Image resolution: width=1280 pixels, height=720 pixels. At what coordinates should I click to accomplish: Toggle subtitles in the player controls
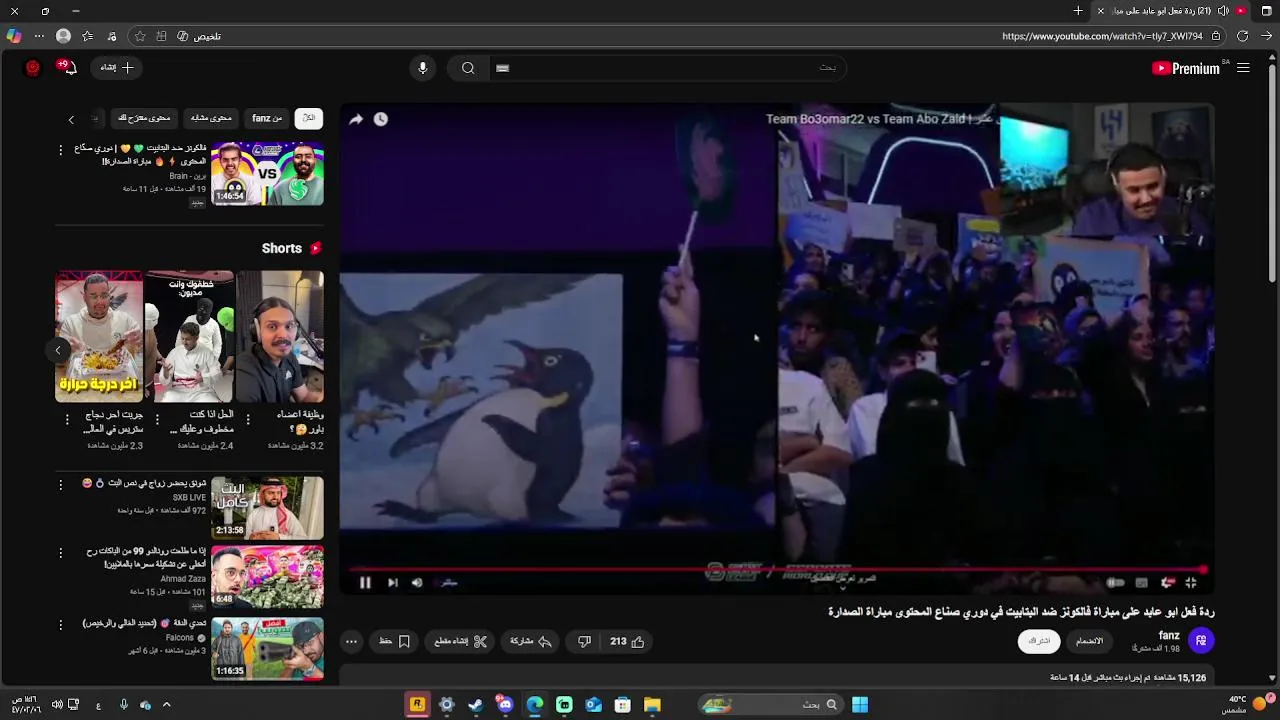pos(1141,583)
